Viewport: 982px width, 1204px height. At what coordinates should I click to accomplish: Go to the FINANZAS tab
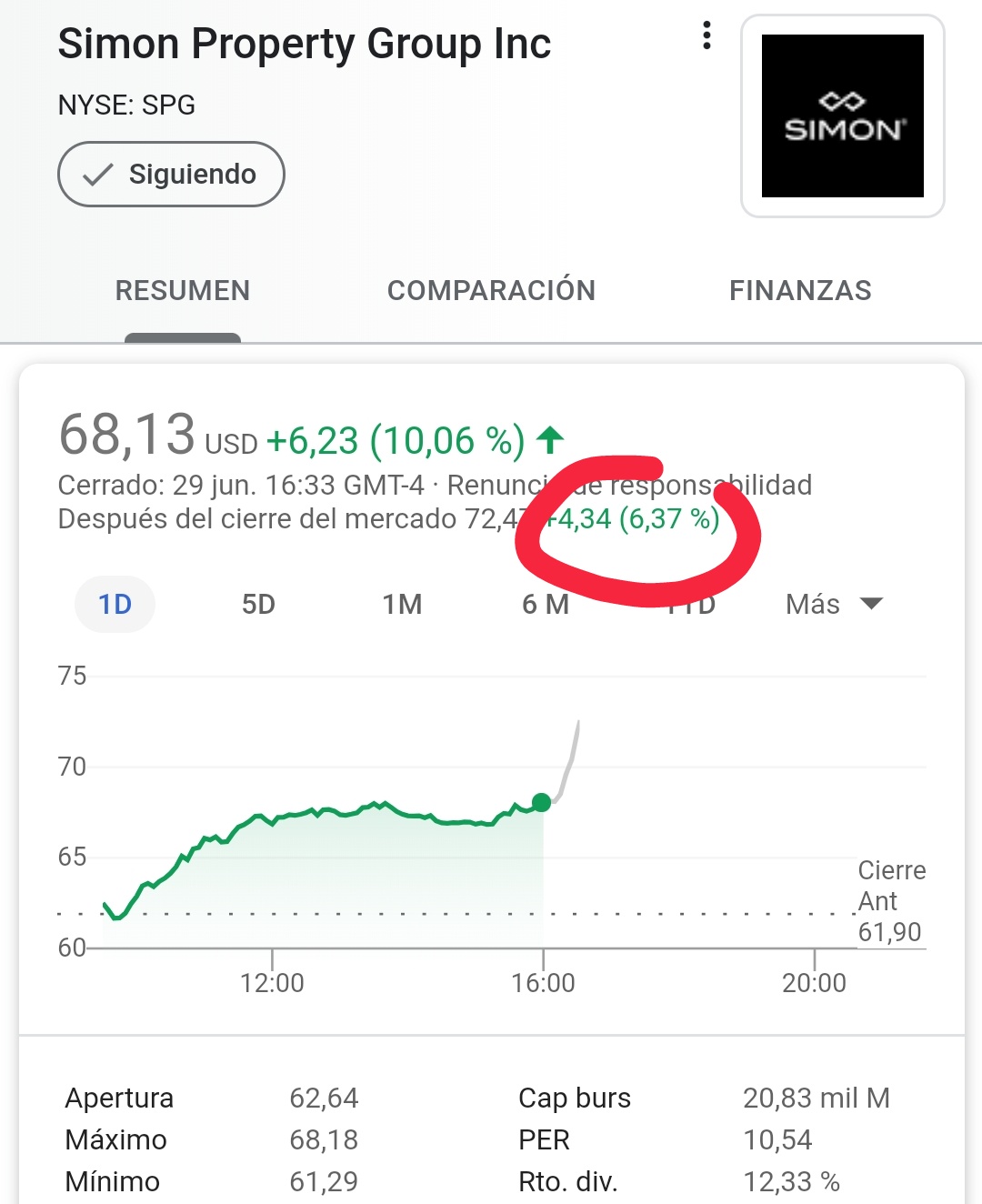pyautogui.click(x=800, y=290)
